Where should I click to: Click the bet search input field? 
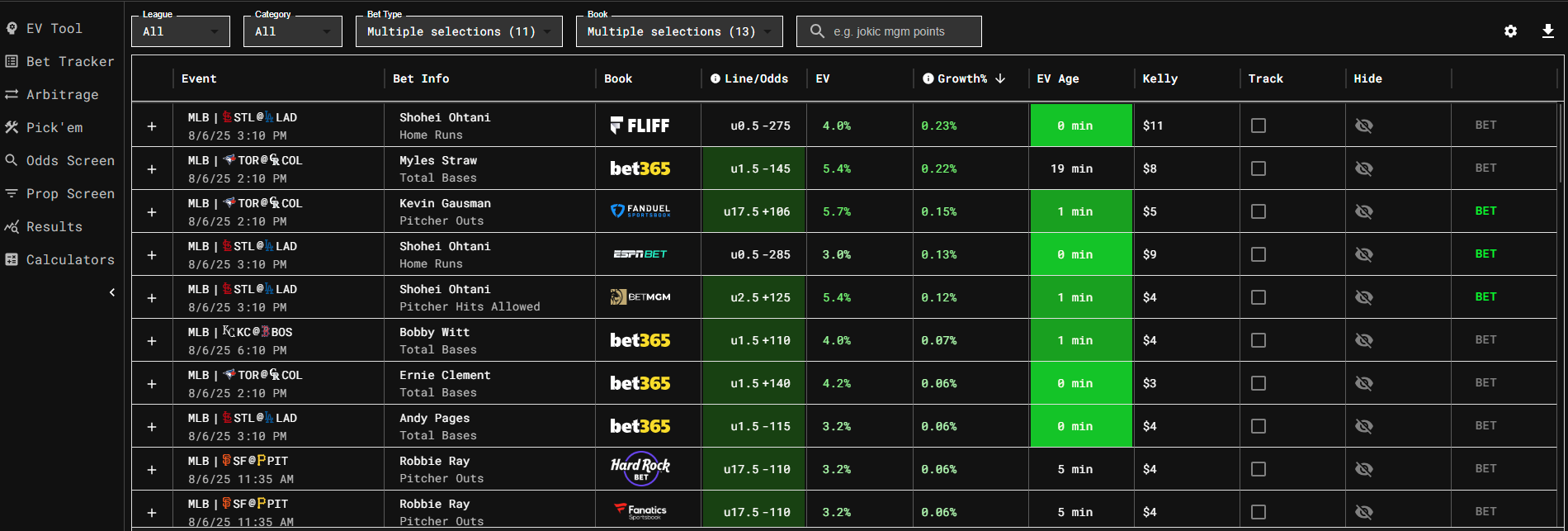900,31
